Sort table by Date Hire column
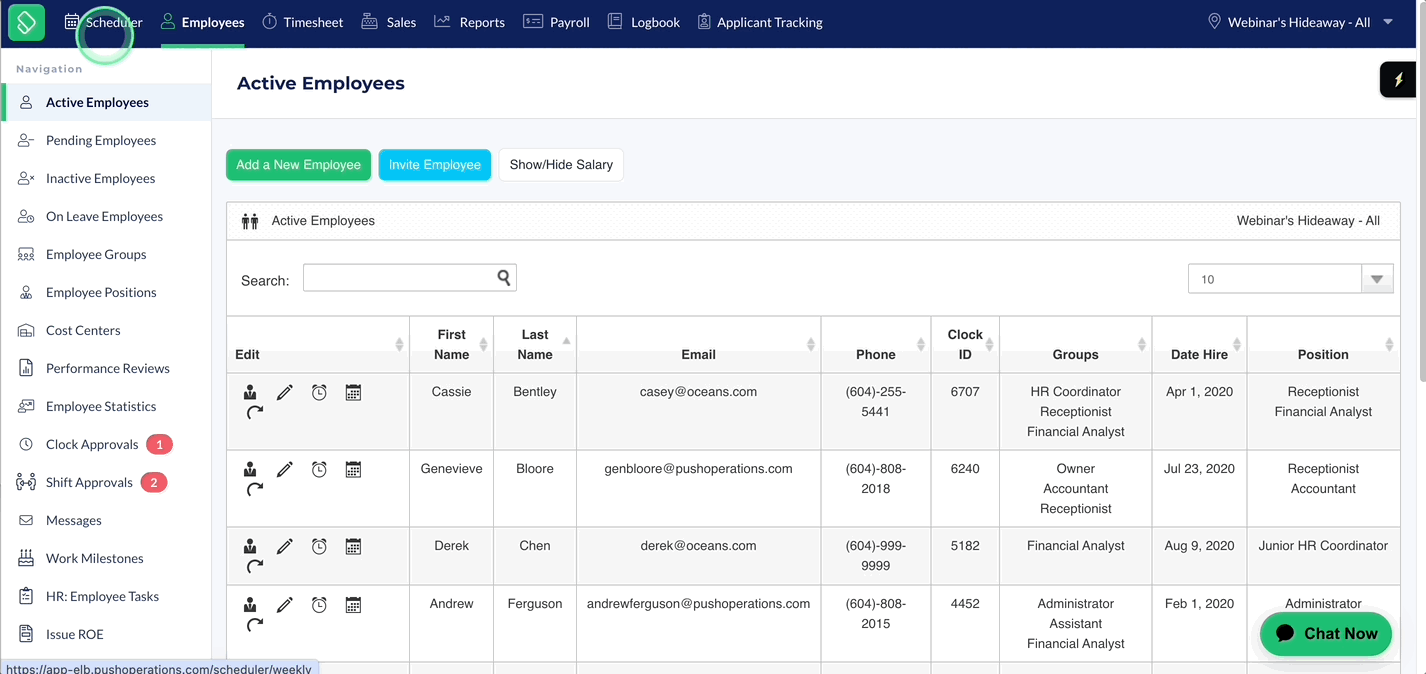Viewport: 1426px width, 674px height. point(1200,344)
